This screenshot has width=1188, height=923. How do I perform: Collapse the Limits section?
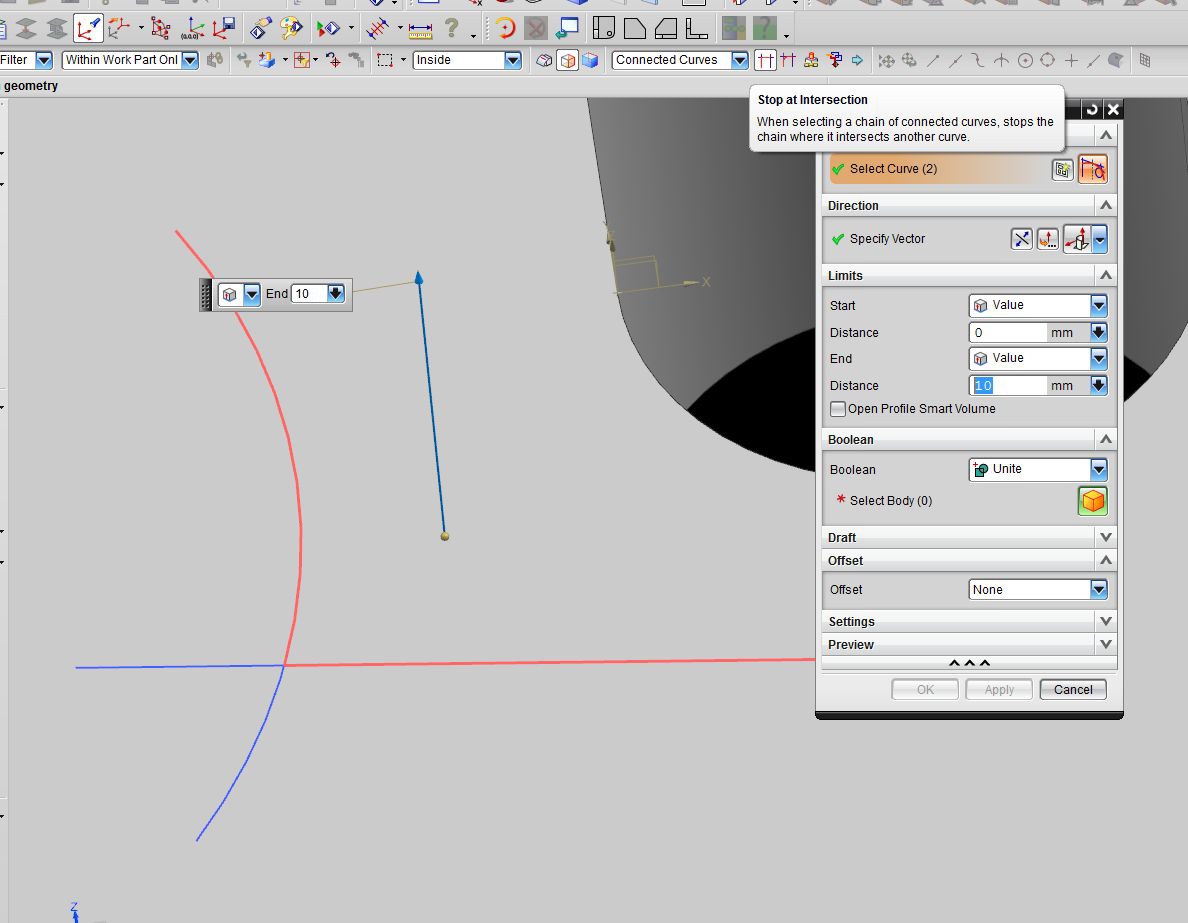[1105, 275]
